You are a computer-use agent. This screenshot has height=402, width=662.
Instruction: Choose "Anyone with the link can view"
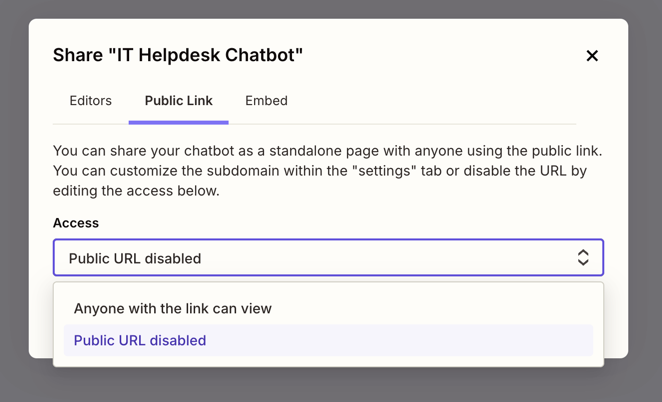tap(173, 309)
